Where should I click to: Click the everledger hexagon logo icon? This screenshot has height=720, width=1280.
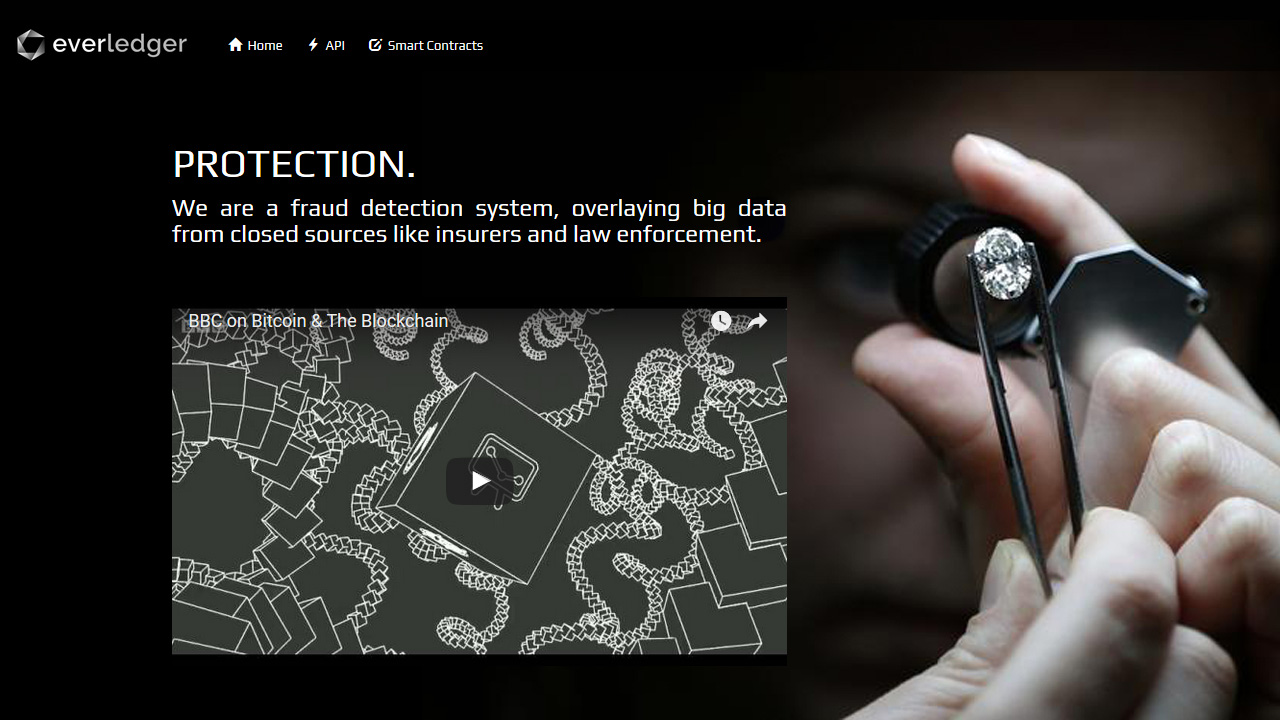click(31, 45)
